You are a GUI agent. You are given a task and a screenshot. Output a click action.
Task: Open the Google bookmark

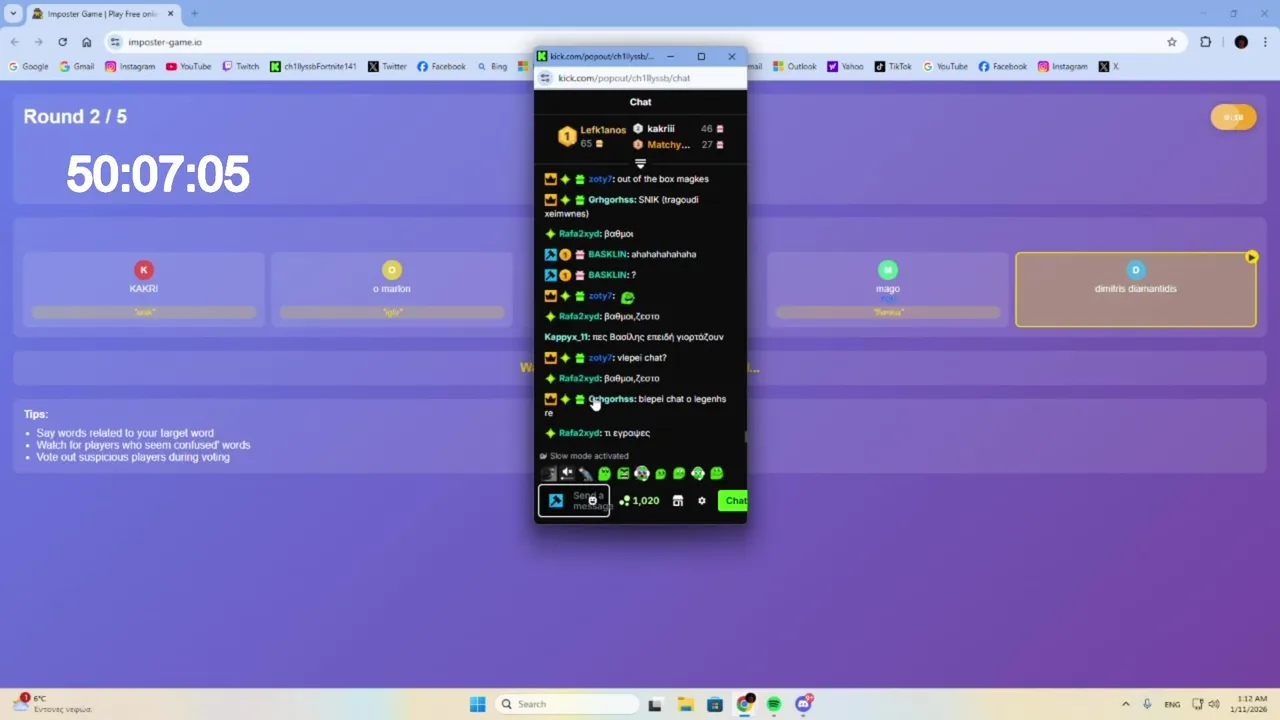coord(28,67)
